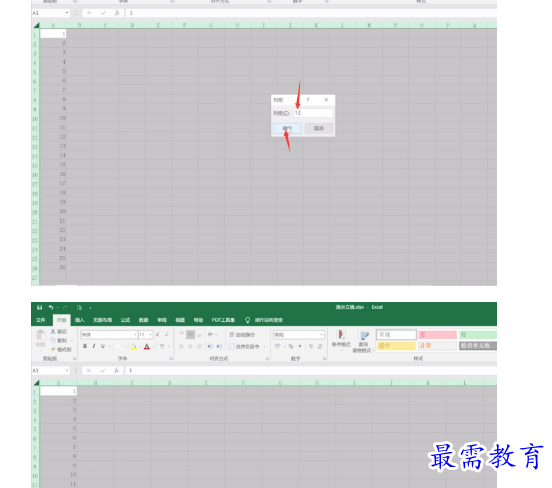
Task: Click the yellow Fill Color bucket
Action: (134, 346)
